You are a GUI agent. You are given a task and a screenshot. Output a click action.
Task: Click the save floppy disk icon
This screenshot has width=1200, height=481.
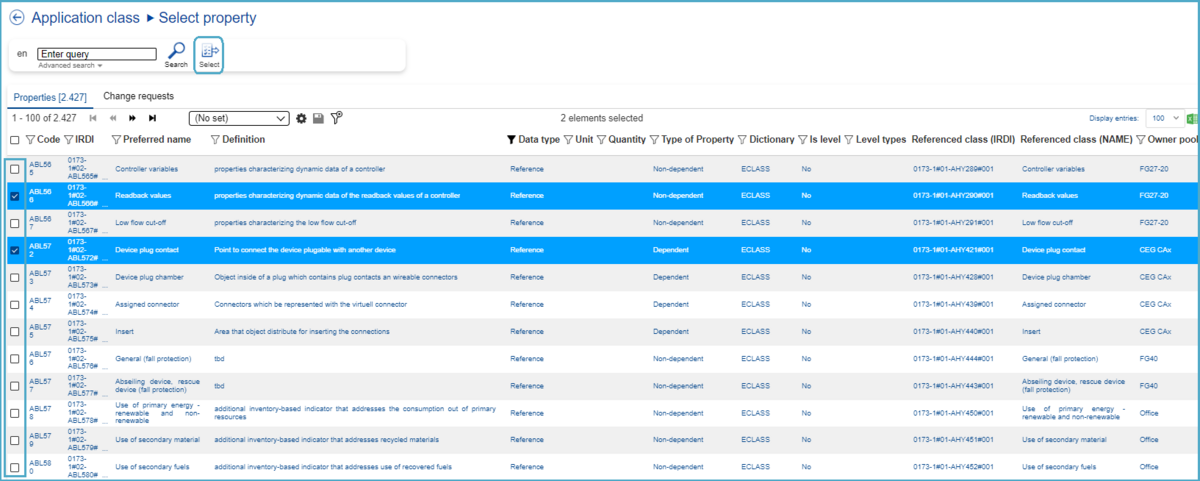318,118
